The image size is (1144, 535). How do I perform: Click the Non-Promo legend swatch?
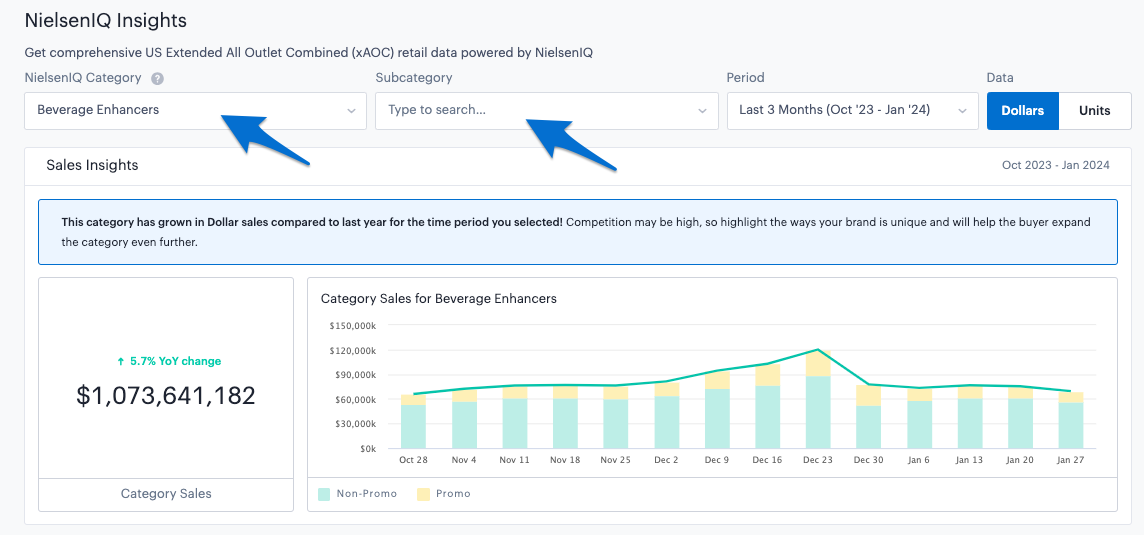[325, 494]
